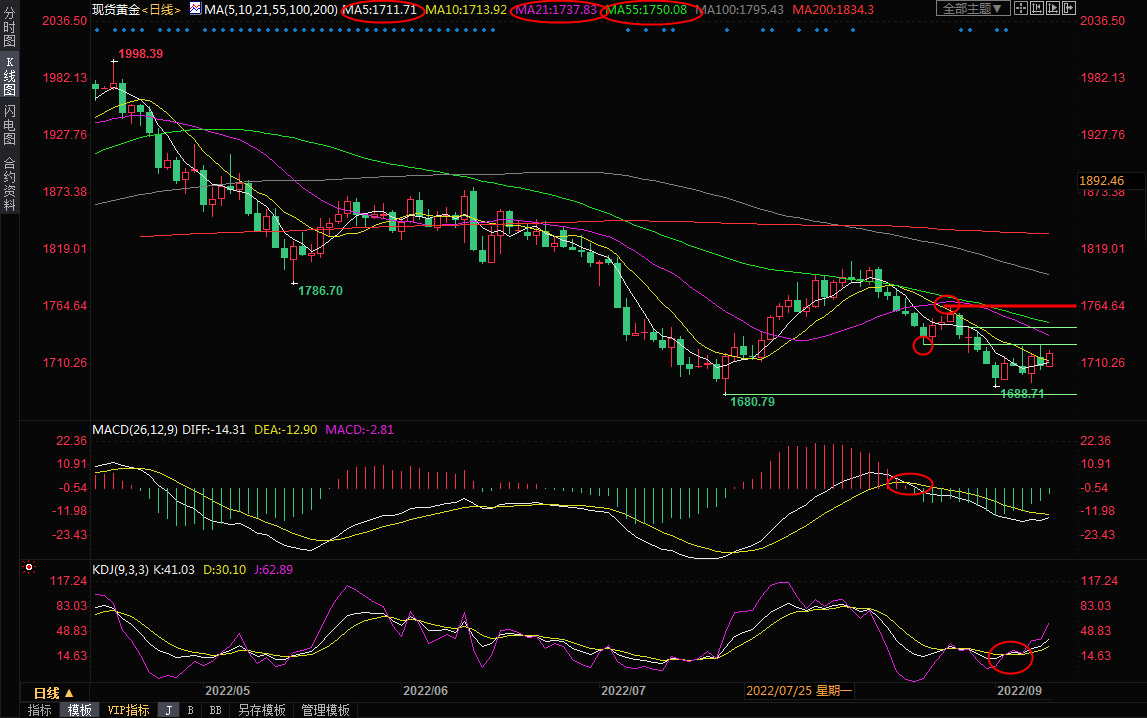The image size is (1147, 718).
Task: Click the 另存模板 button
Action: [261, 710]
